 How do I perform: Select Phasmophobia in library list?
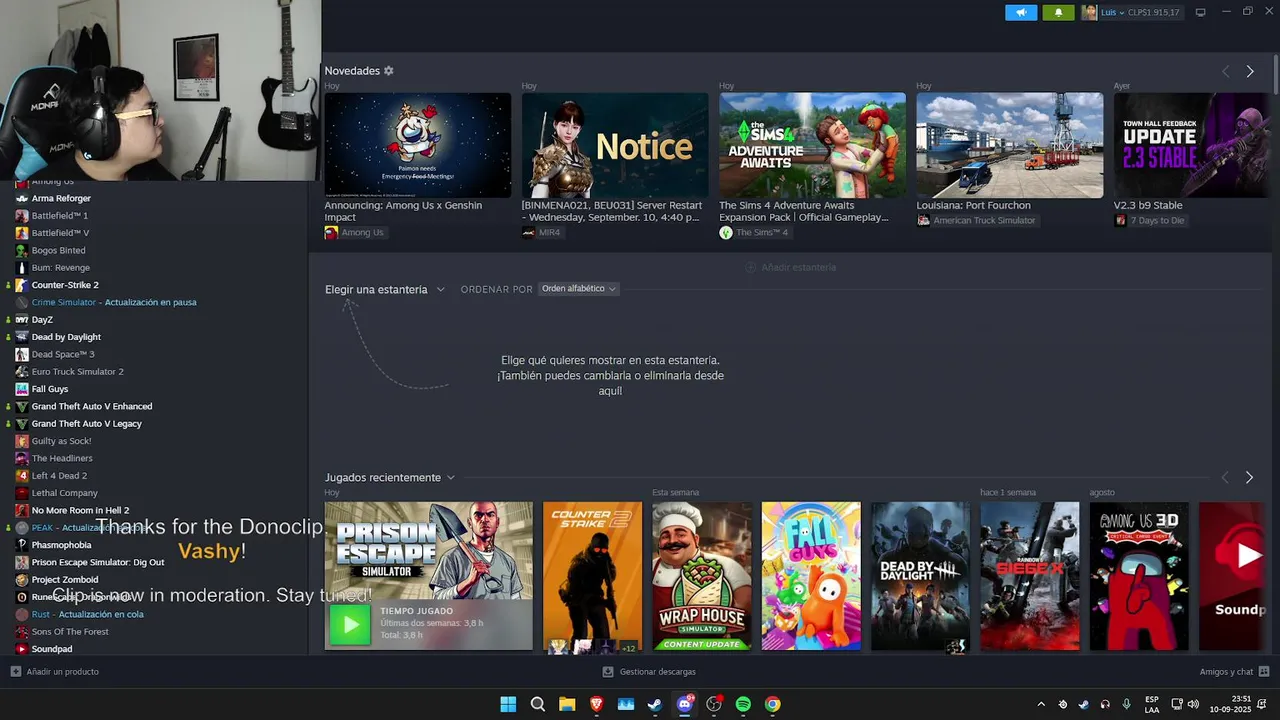click(x=61, y=545)
